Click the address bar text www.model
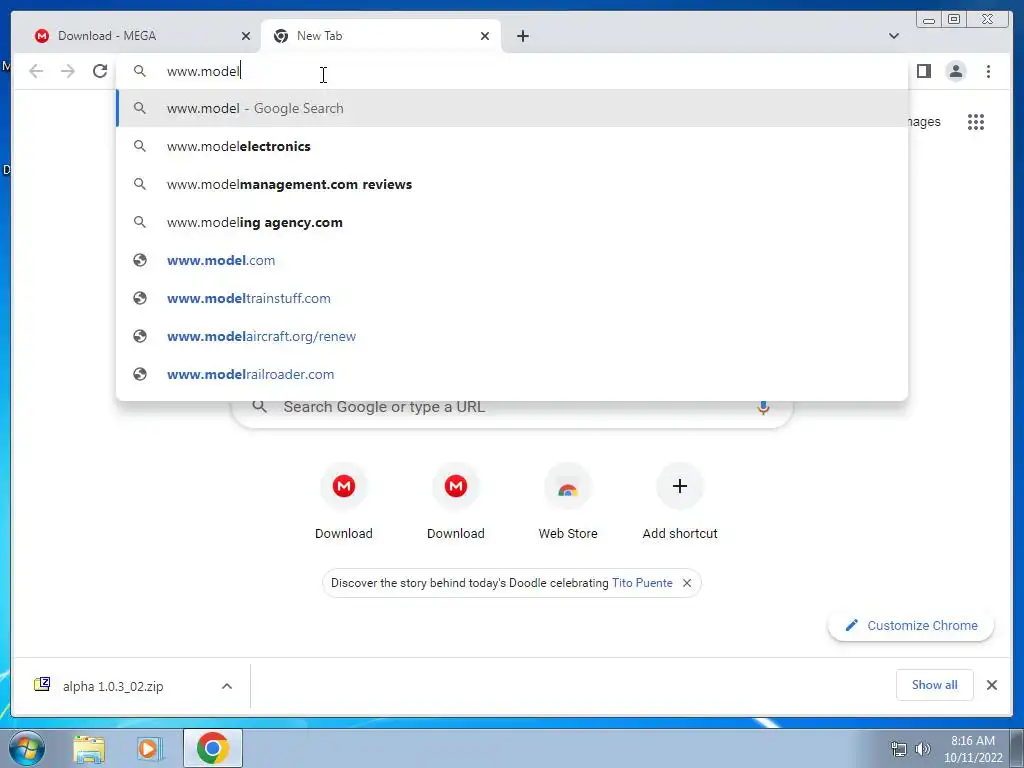This screenshot has width=1024, height=768. [203, 71]
